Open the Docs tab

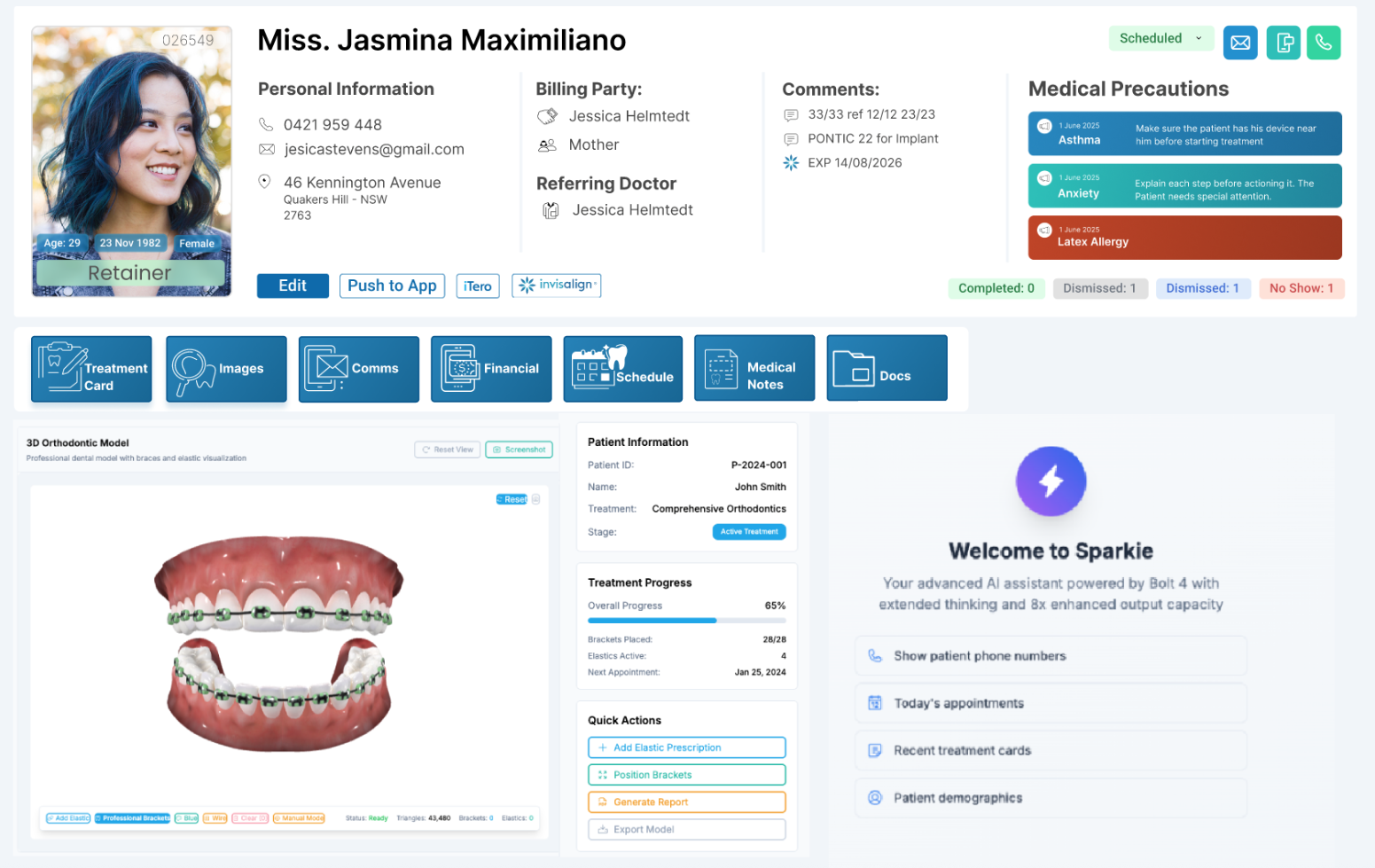pyautogui.click(x=887, y=368)
